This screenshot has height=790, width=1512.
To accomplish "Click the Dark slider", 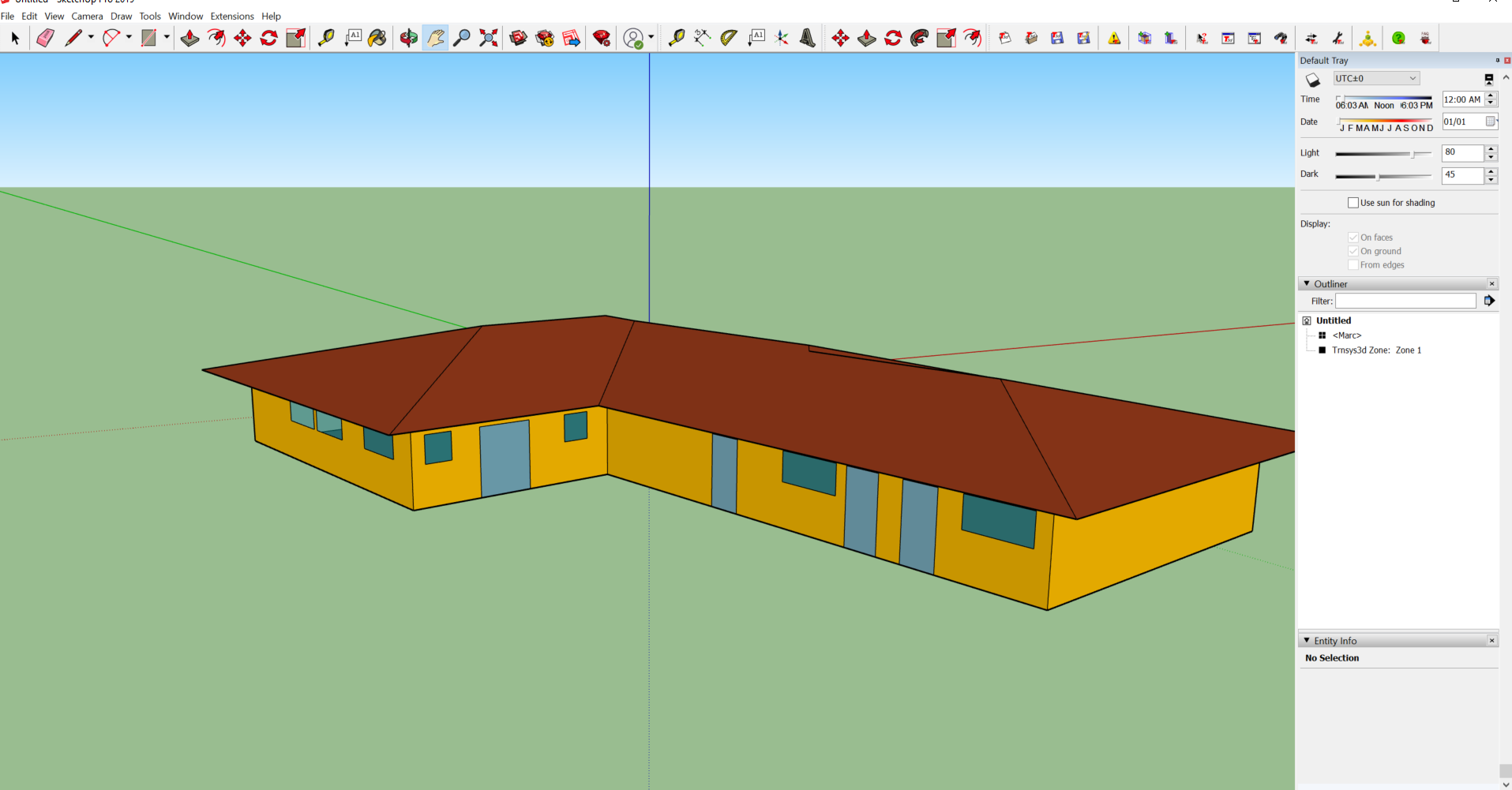I will pos(1383,176).
